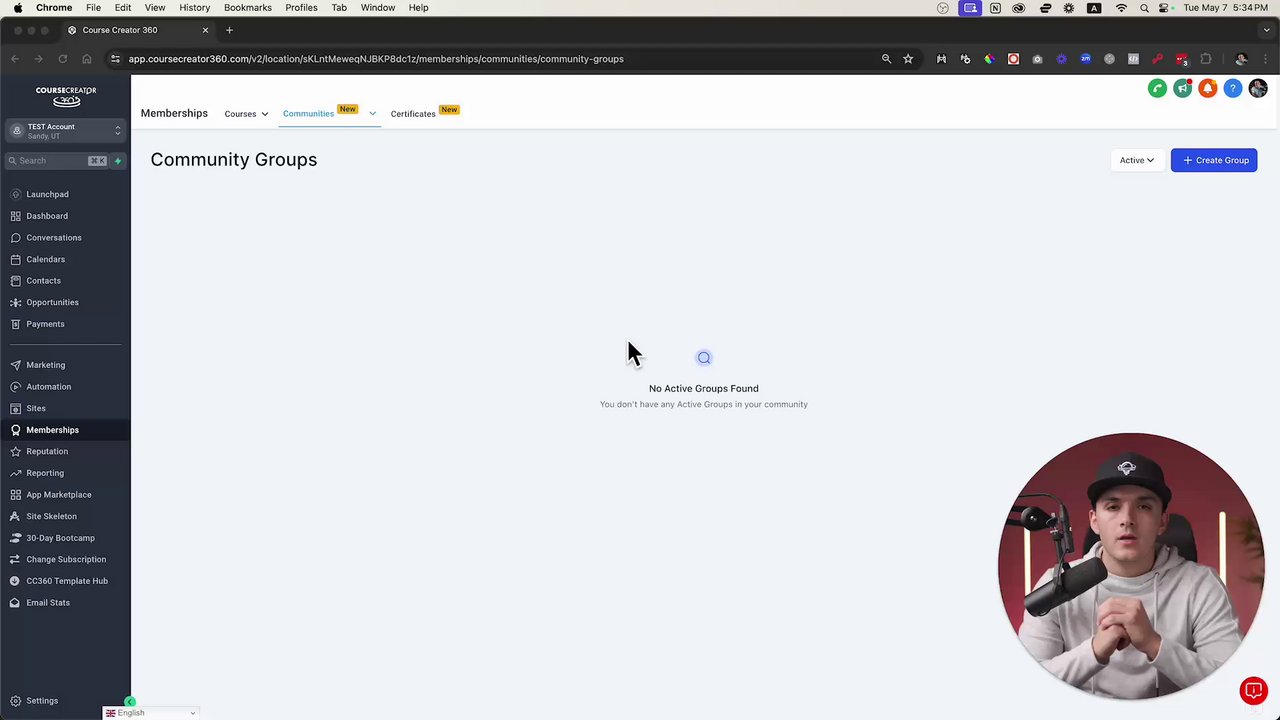Image resolution: width=1280 pixels, height=720 pixels.
Task: Click the green quick-action lightning icon
Action: [x=117, y=161]
